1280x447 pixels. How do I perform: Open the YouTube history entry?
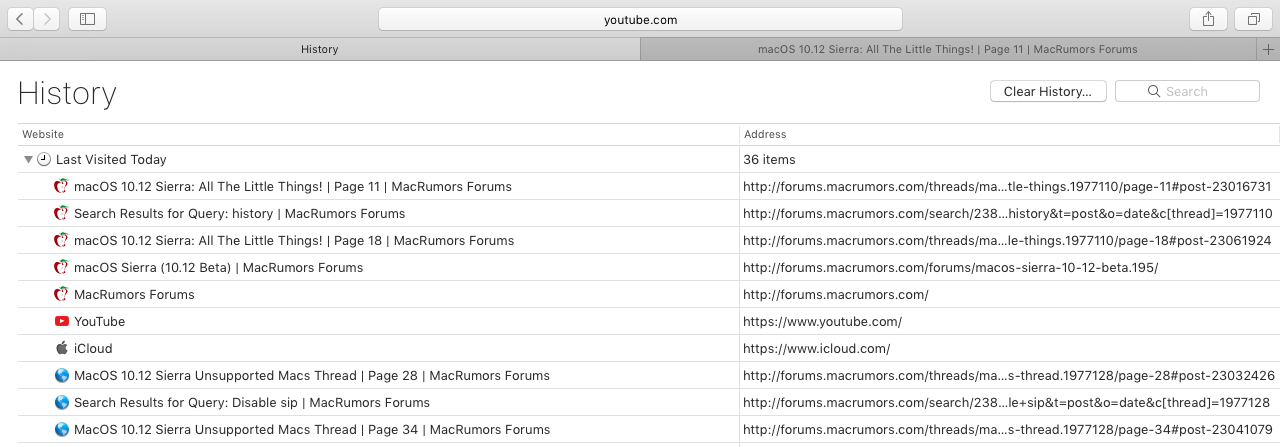pos(100,321)
